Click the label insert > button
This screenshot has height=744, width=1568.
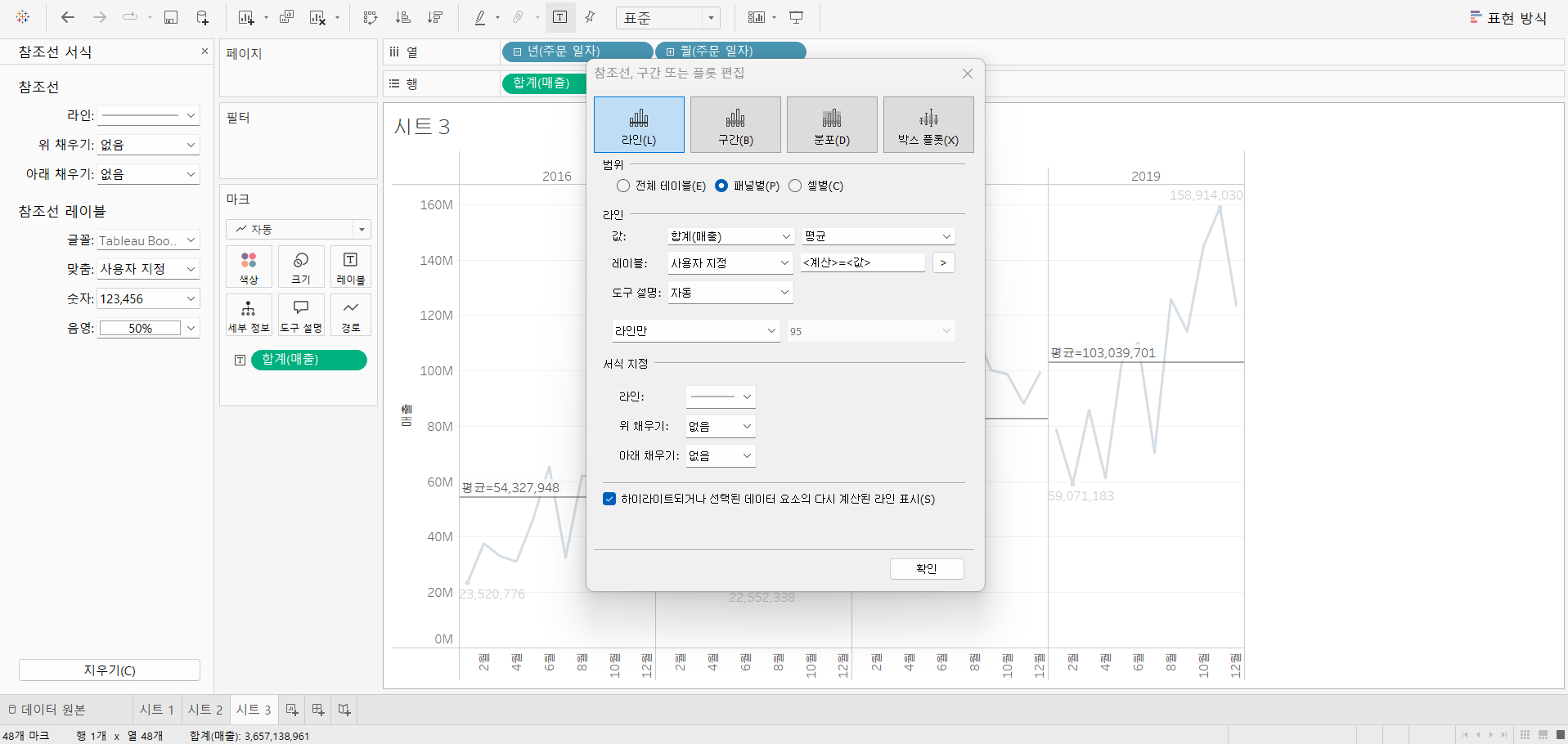pyautogui.click(x=943, y=262)
